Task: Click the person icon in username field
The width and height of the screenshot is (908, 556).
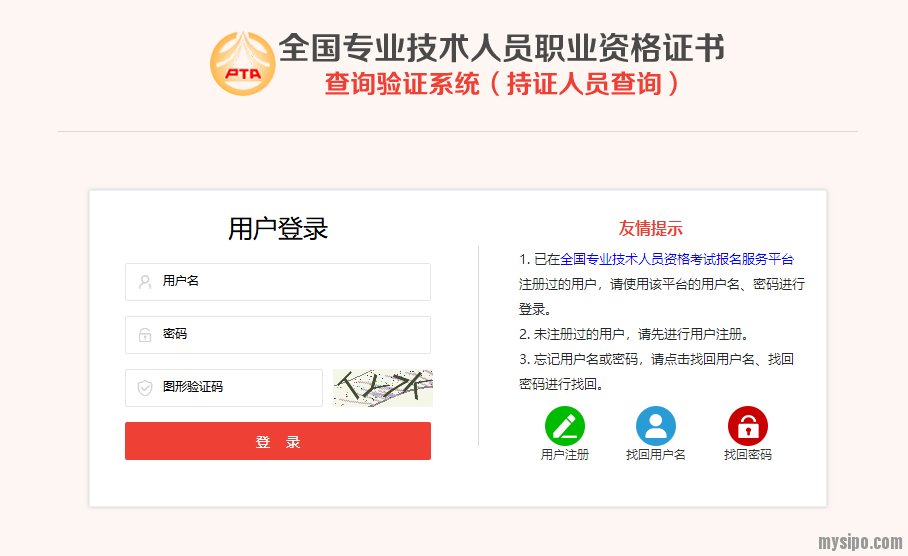Action: coord(145,282)
